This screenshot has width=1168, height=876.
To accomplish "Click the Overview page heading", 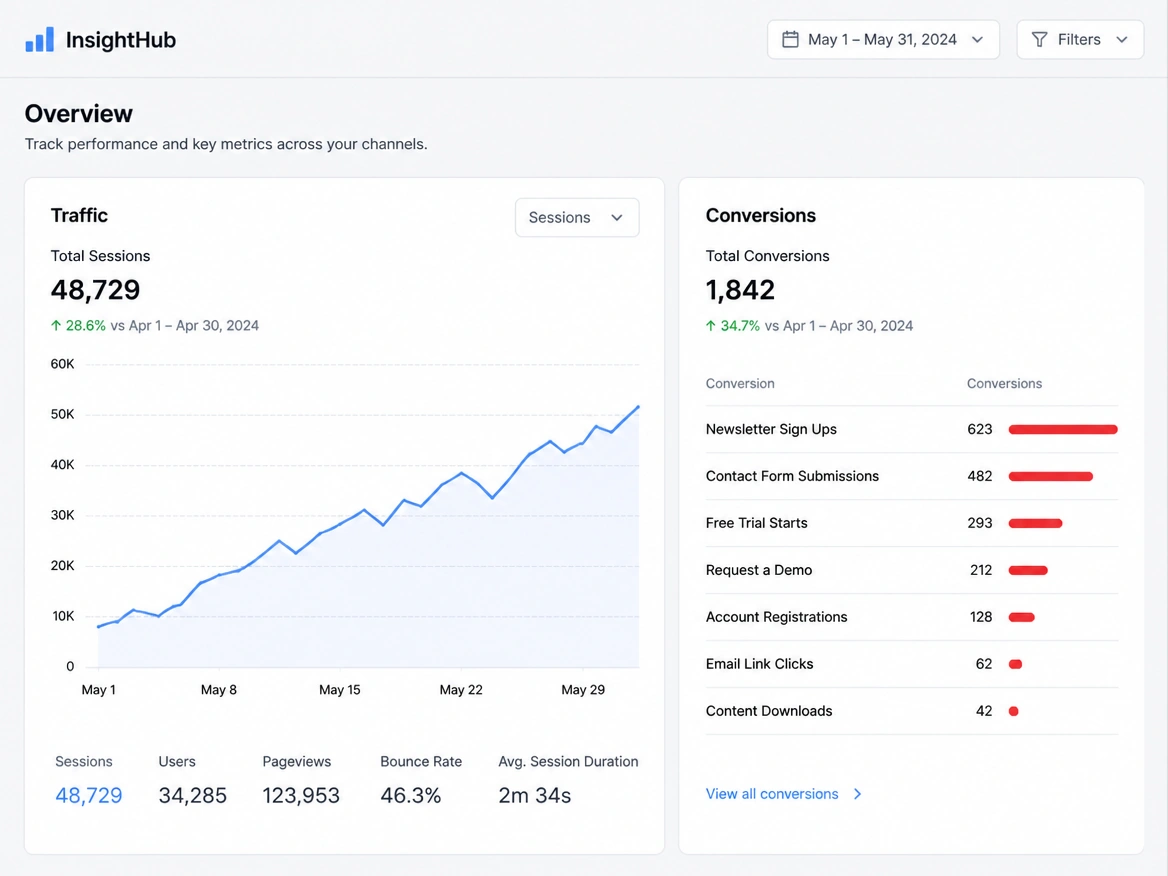I will (79, 113).
